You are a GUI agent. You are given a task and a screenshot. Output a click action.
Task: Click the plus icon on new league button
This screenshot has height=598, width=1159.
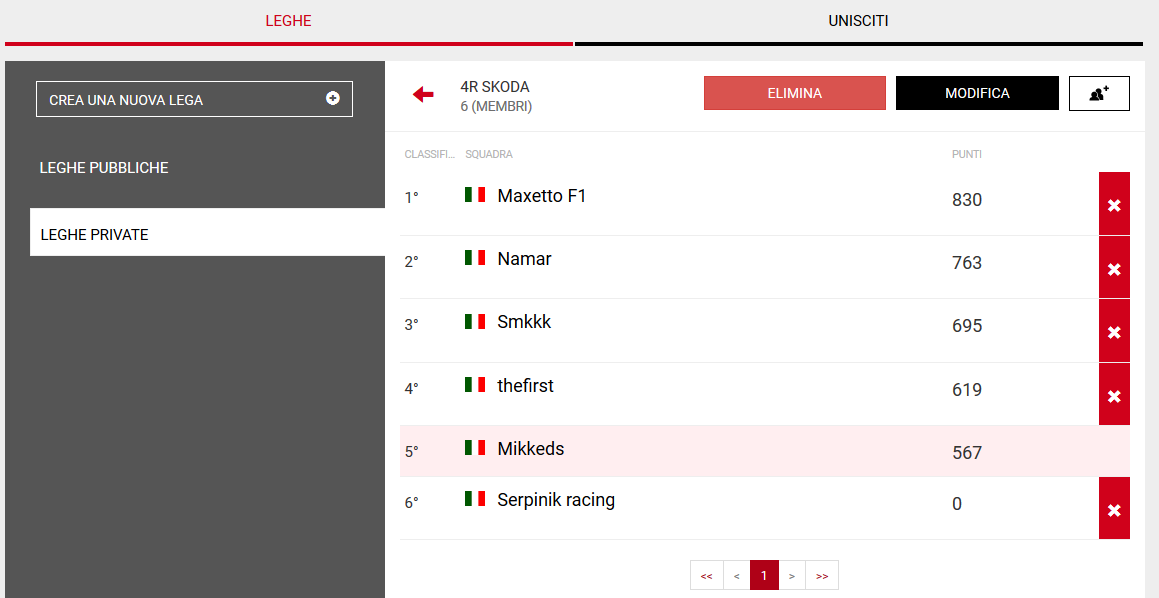tap(332, 99)
